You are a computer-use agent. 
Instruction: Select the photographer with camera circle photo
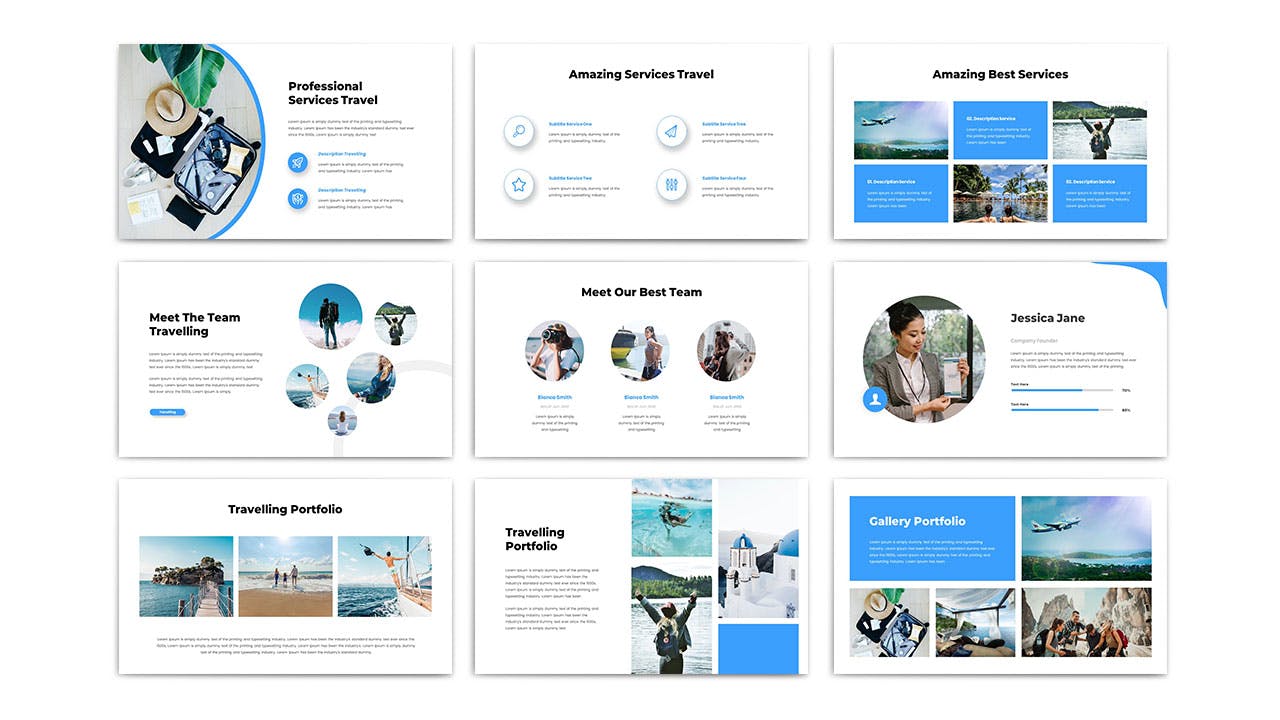(555, 351)
